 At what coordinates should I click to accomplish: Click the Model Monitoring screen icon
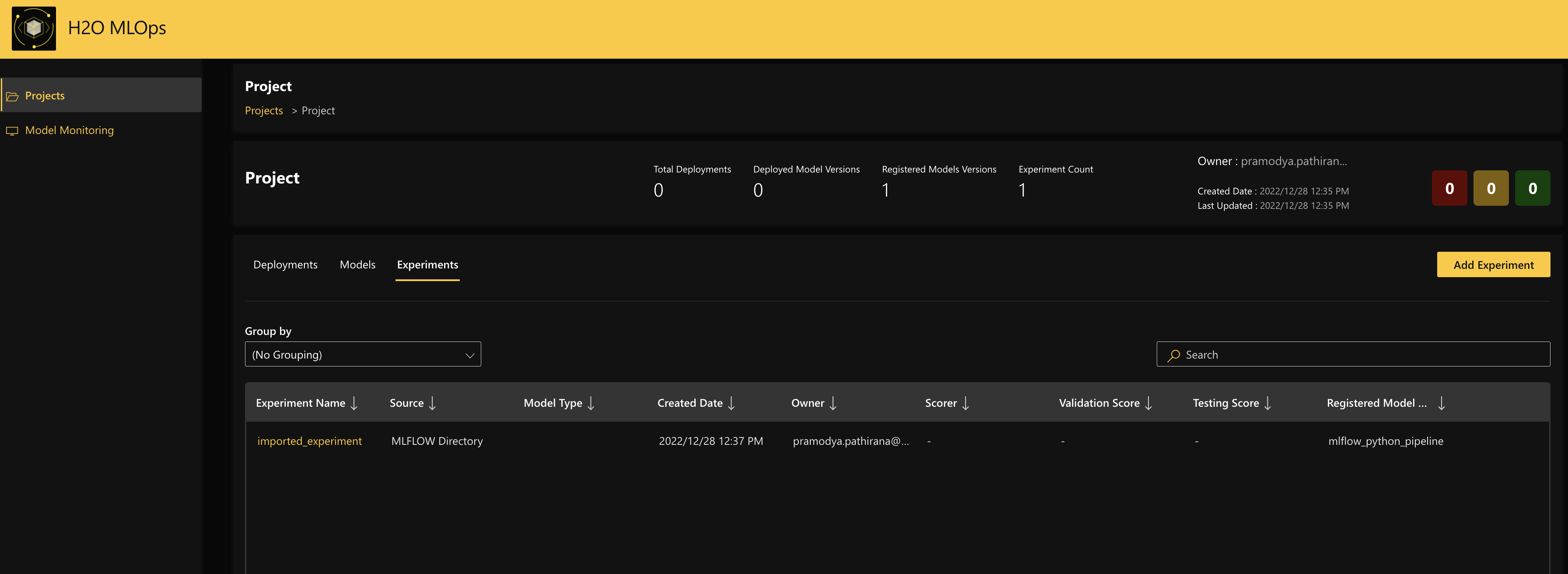pos(12,131)
